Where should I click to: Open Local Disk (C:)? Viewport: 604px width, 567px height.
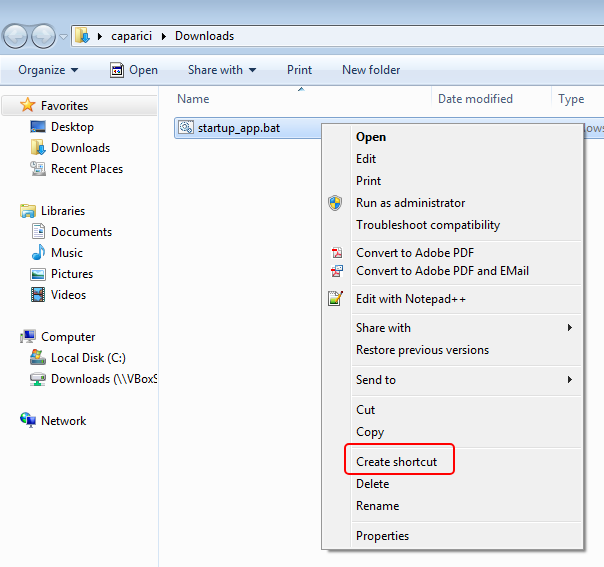[x=88, y=358]
